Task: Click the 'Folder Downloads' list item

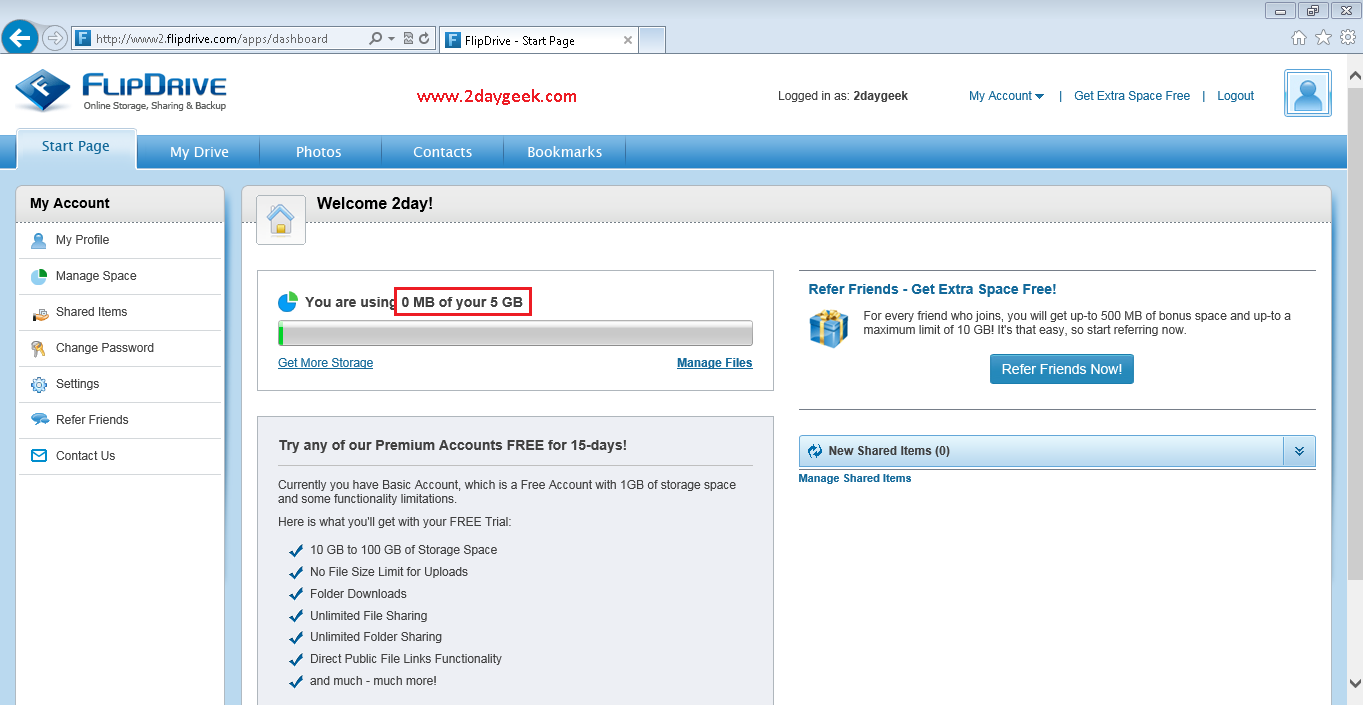Action: pyautogui.click(x=358, y=594)
